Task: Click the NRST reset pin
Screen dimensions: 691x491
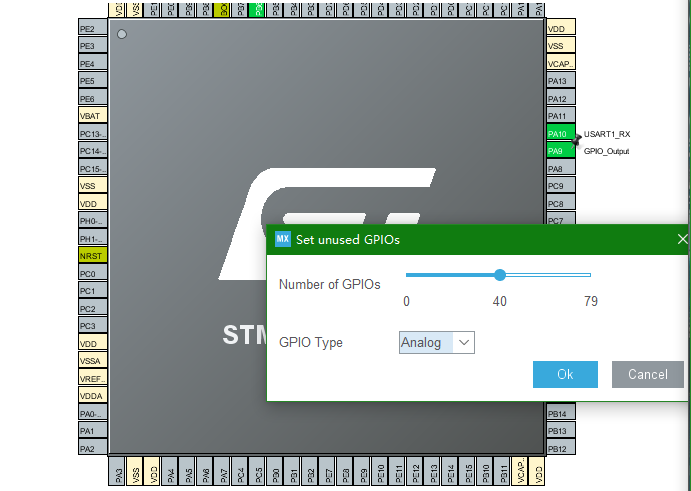Action: tap(93, 255)
